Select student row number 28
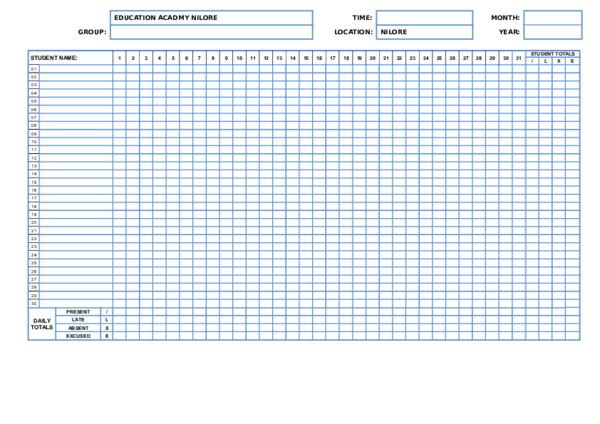600x424 pixels. [x=34, y=287]
